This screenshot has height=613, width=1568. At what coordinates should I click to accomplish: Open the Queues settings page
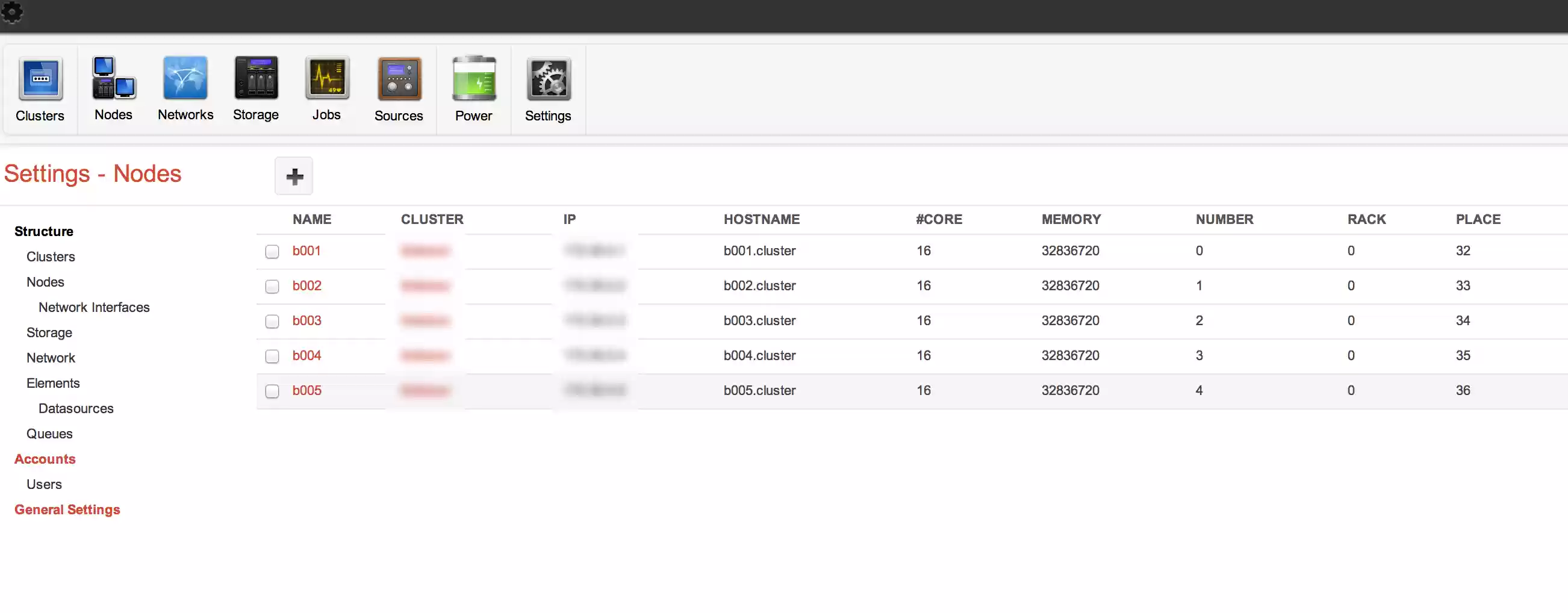[x=49, y=434]
